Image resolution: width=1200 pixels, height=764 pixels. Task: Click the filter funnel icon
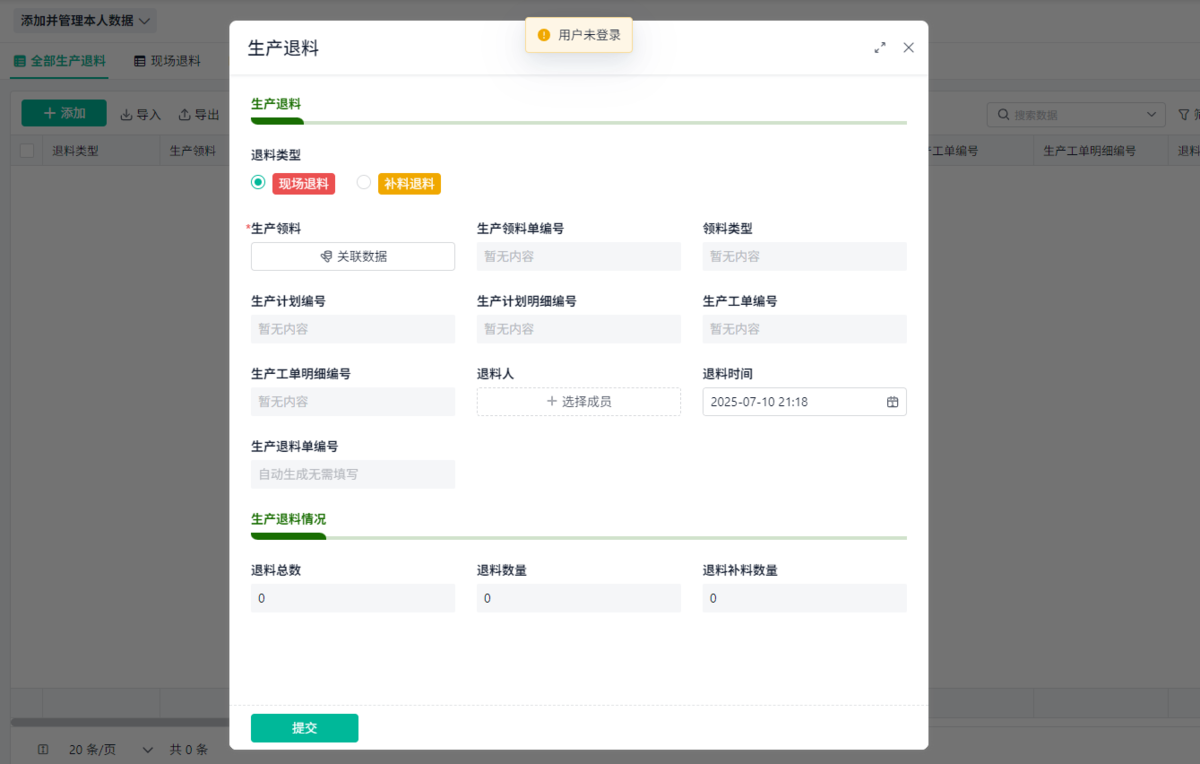[x=1184, y=115]
